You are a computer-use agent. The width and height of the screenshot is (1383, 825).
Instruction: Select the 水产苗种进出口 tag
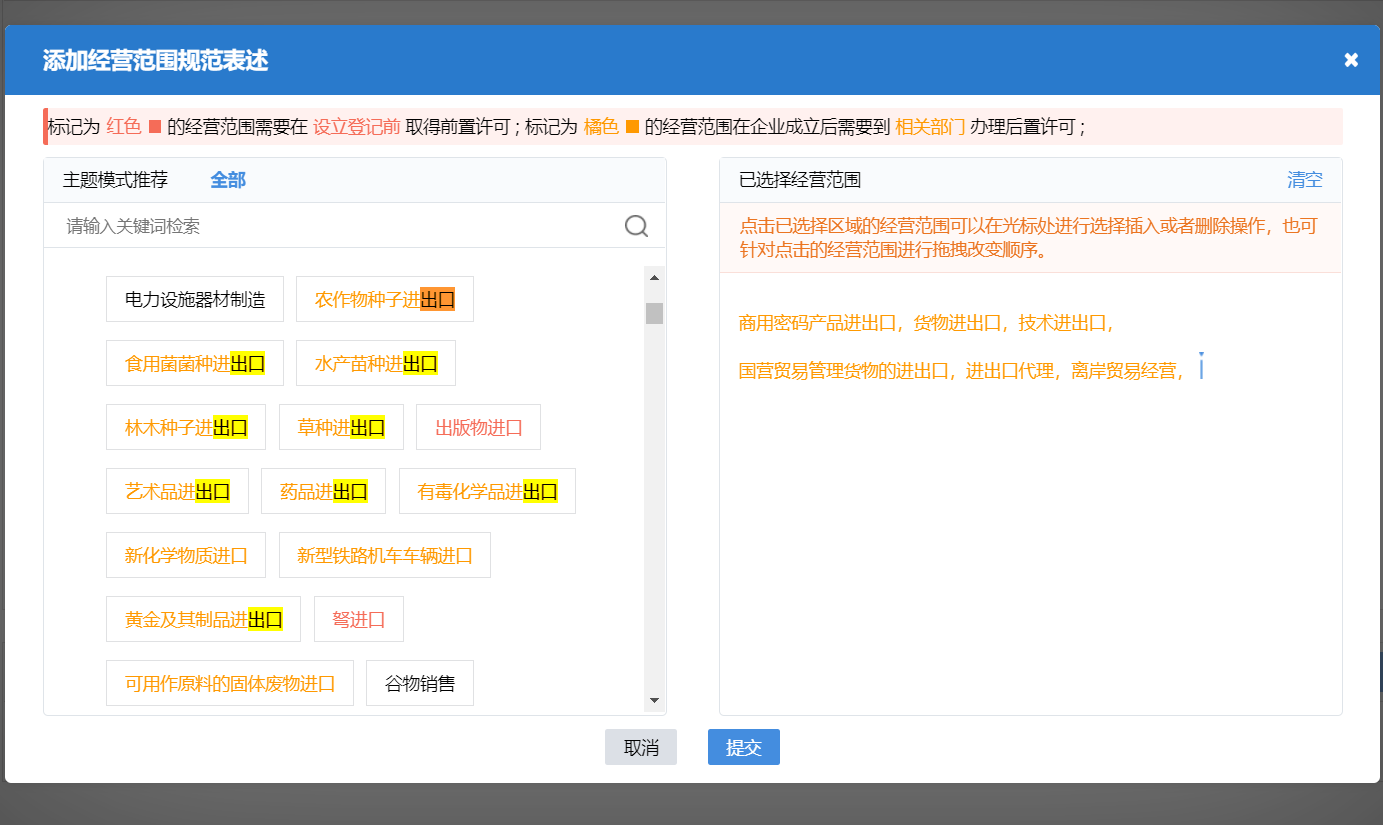point(375,363)
